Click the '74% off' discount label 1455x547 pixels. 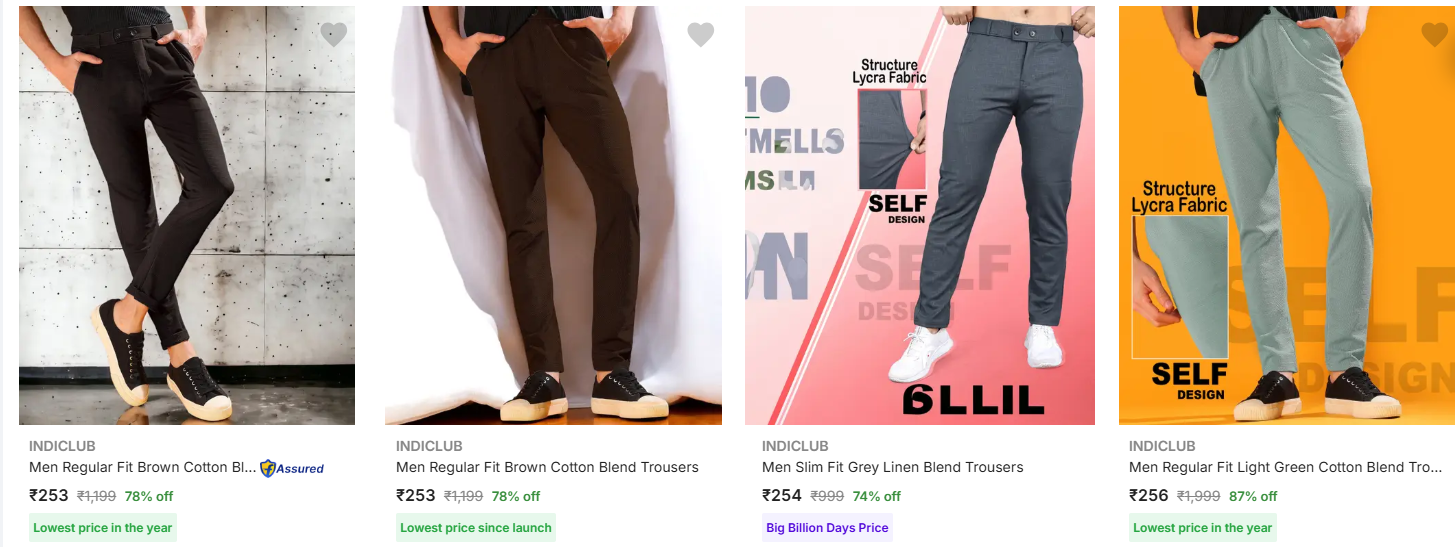877,496
